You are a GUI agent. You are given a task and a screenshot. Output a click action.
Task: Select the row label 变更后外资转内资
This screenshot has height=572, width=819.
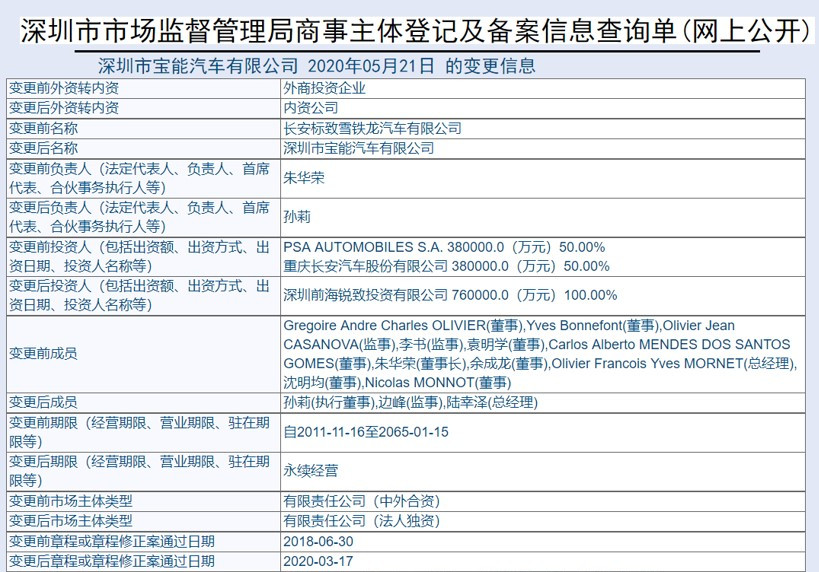tap(64, 108)
